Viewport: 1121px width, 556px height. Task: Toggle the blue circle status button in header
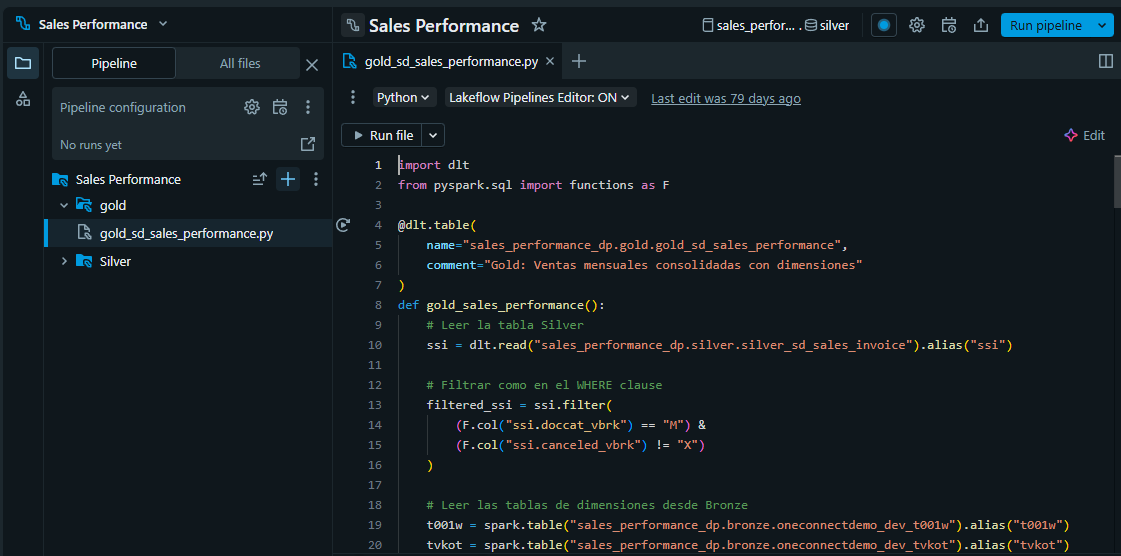click(883, 25)
